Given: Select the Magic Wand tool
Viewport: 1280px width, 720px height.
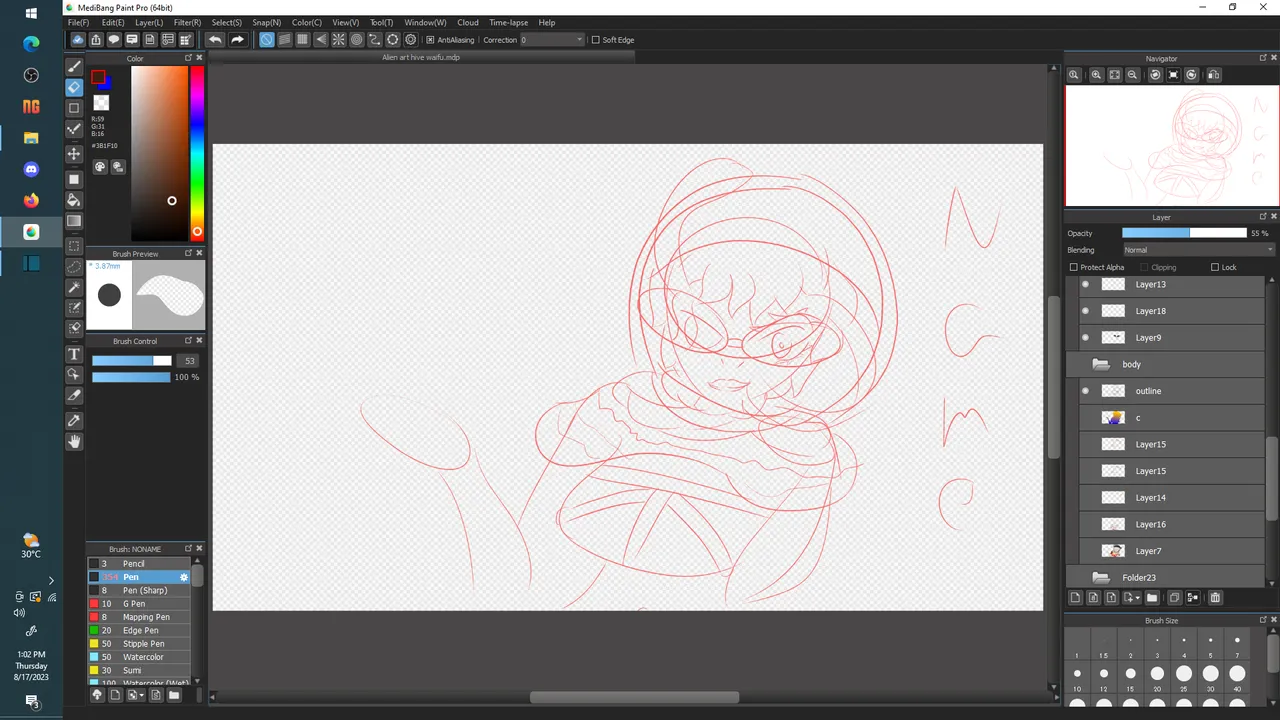Looking at the screenshot, I should coord(74,288).
